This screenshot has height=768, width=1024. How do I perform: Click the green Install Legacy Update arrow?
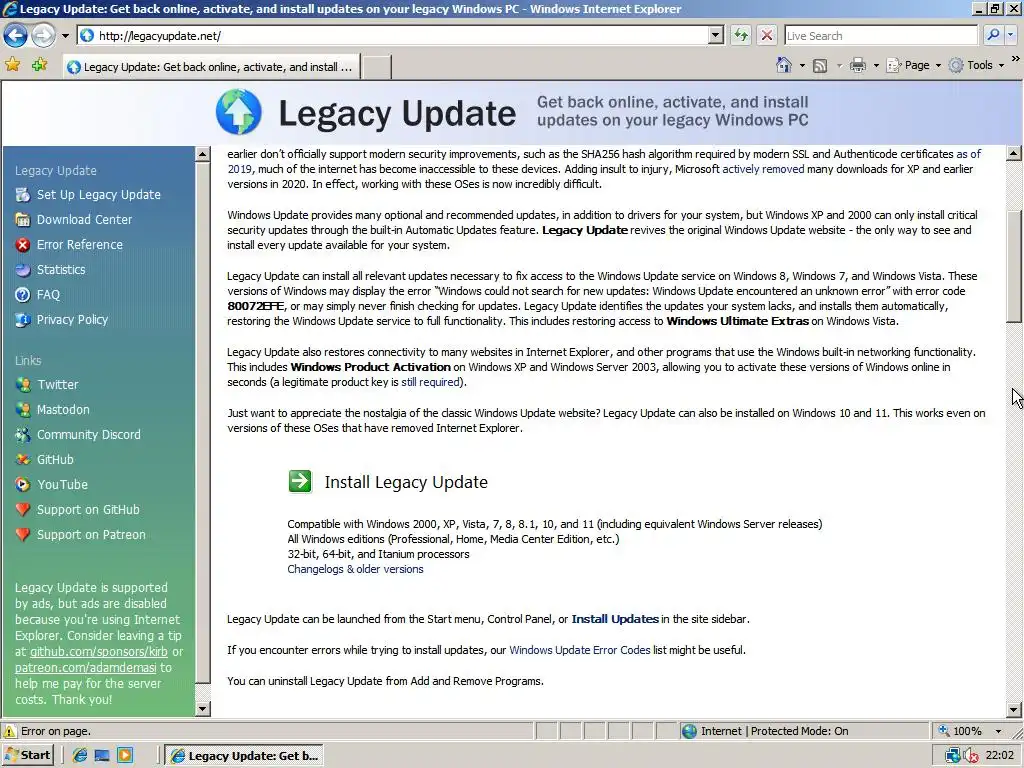(300, 481)
